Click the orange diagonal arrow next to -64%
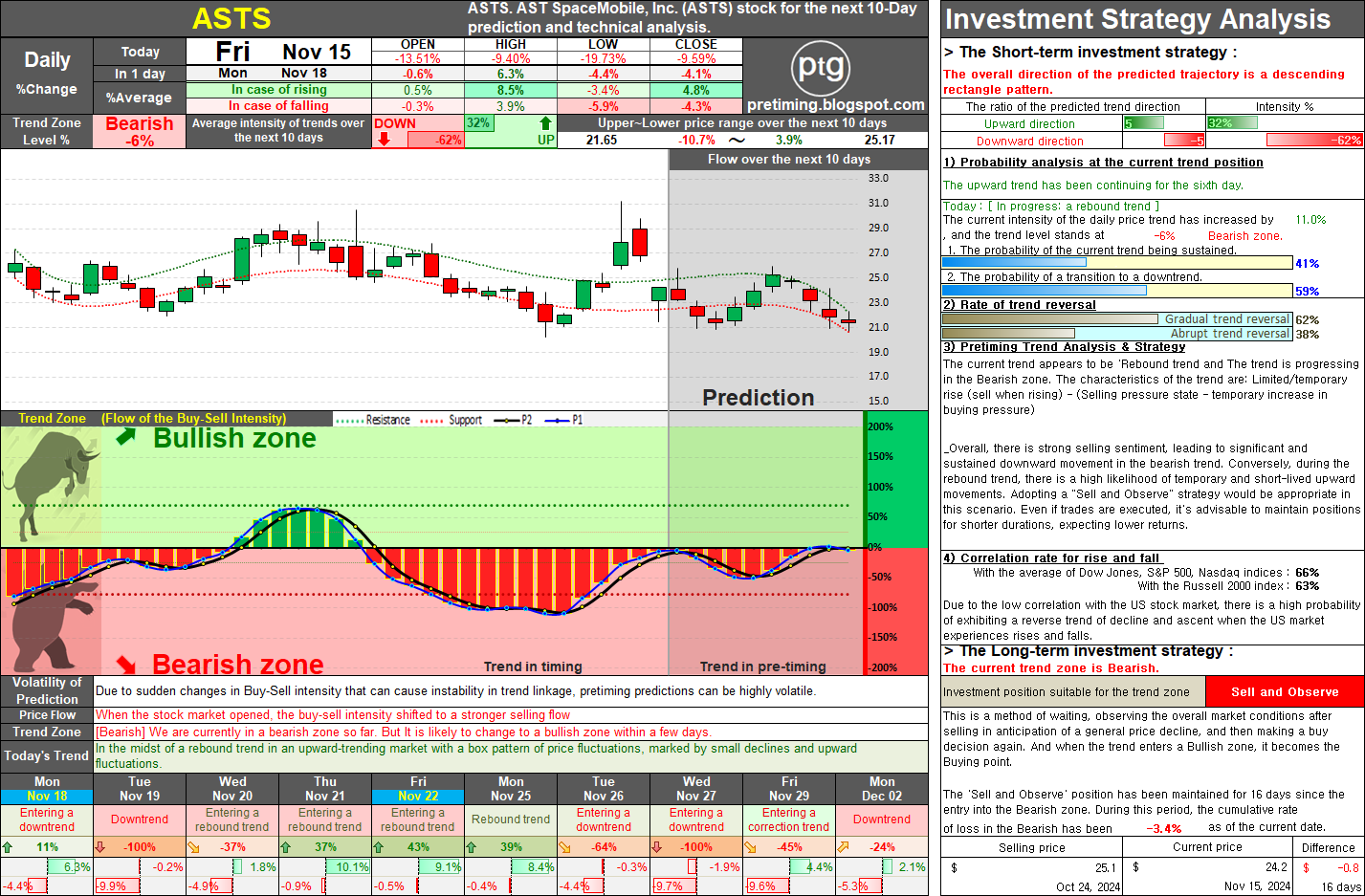The width and height of the screenshot is (1365, 896). 563,847
